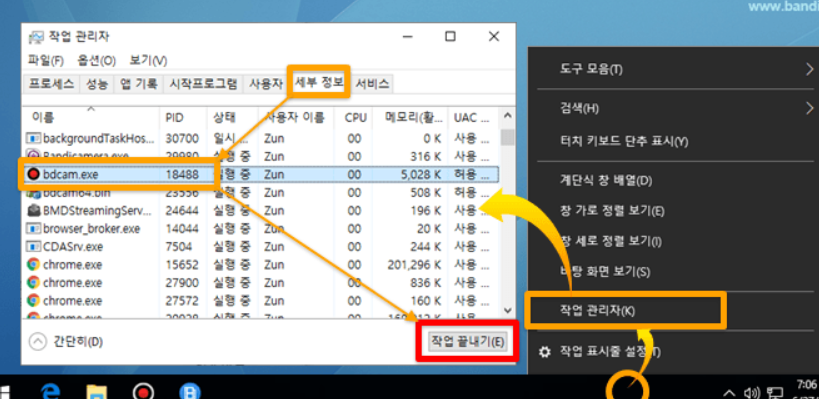Image resolution: width=819 pixels, height=399 pixels.
Task: Click the CDASrv.exe process icon
Action: [x=34, y=247]
